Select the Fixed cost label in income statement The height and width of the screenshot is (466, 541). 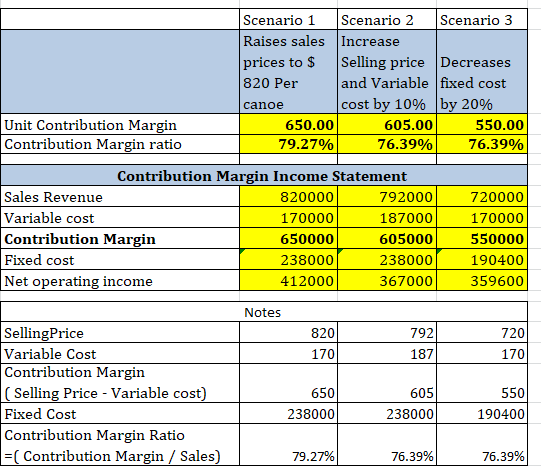[120, 260]
